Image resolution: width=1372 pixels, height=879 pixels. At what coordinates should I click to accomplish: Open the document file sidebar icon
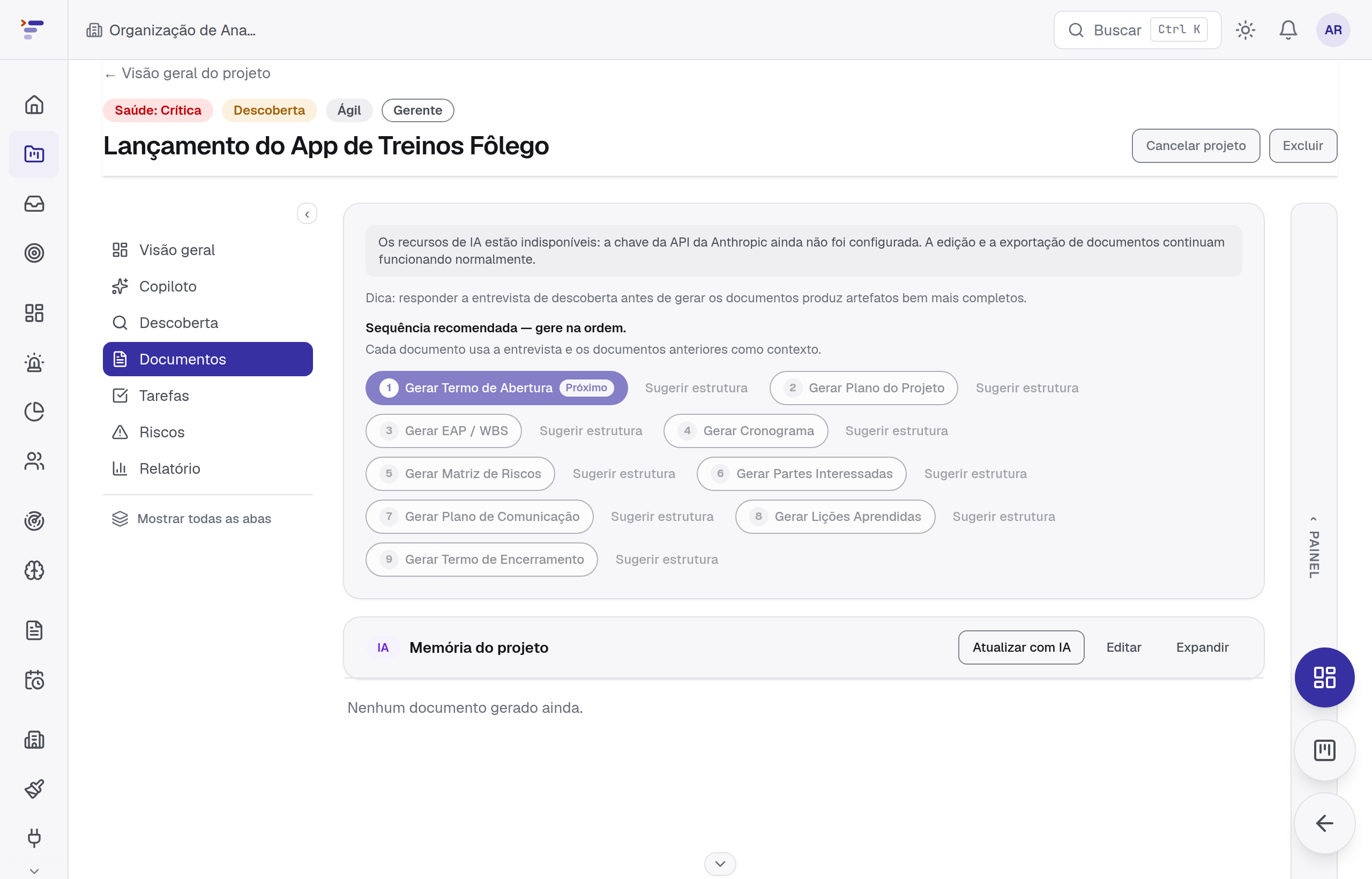tap(34, 630)
